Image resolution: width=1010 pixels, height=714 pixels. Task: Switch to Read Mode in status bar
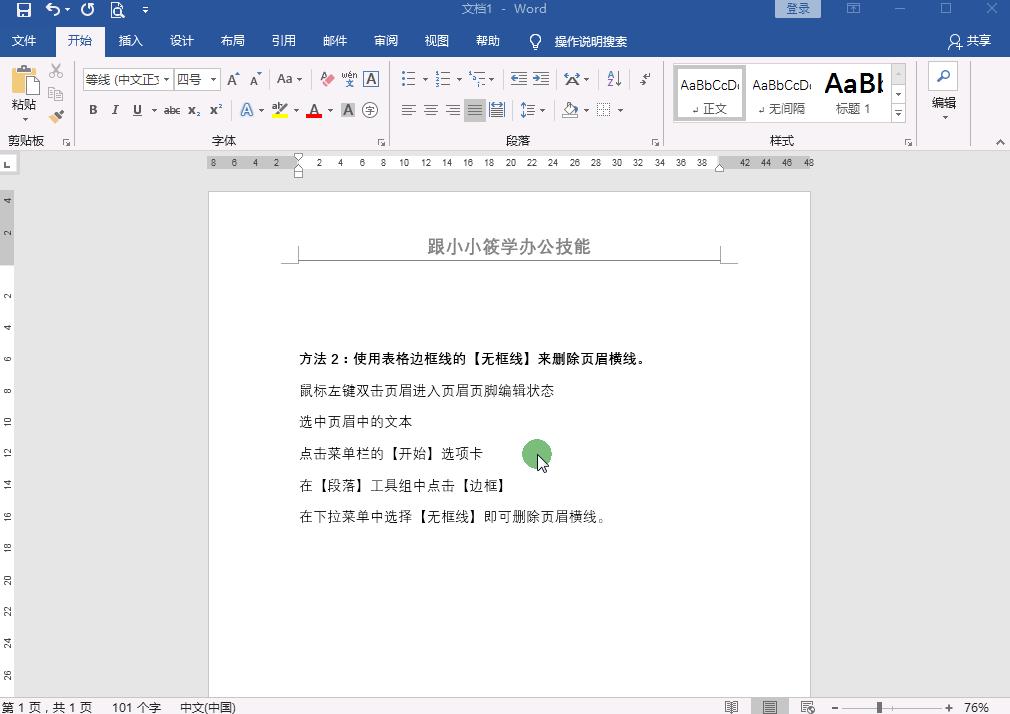tap(732, 707)
